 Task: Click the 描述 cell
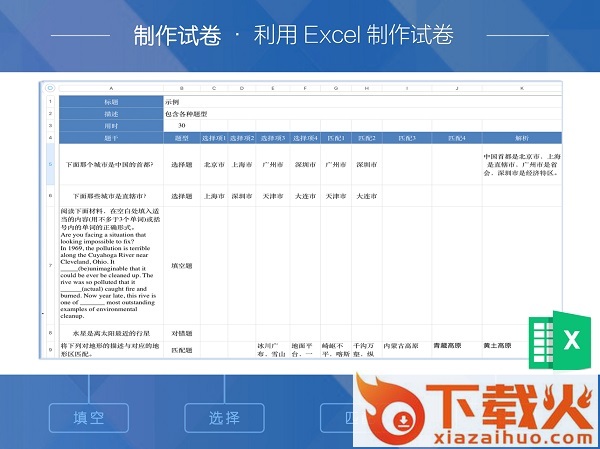[111, 114]
